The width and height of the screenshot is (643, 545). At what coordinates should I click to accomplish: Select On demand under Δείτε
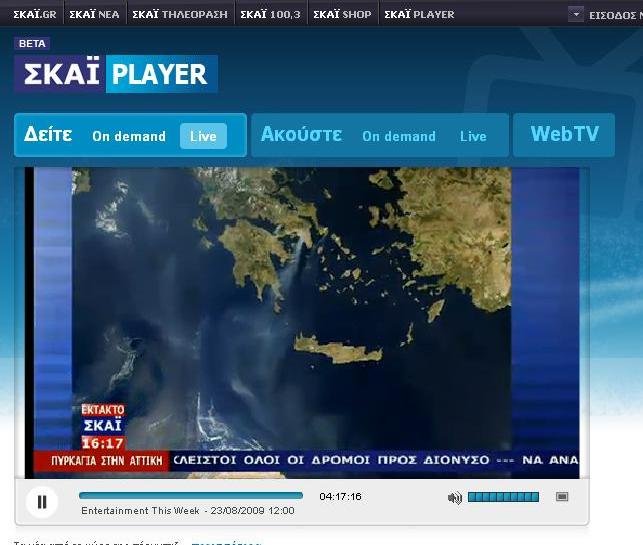tap(129, 136)
